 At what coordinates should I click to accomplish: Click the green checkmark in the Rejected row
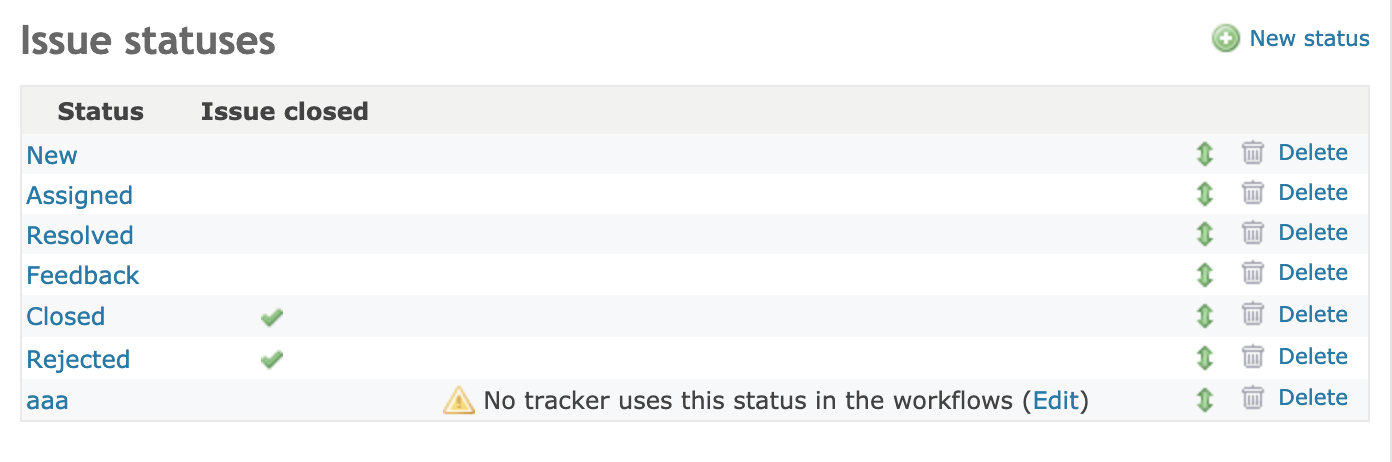271,359
